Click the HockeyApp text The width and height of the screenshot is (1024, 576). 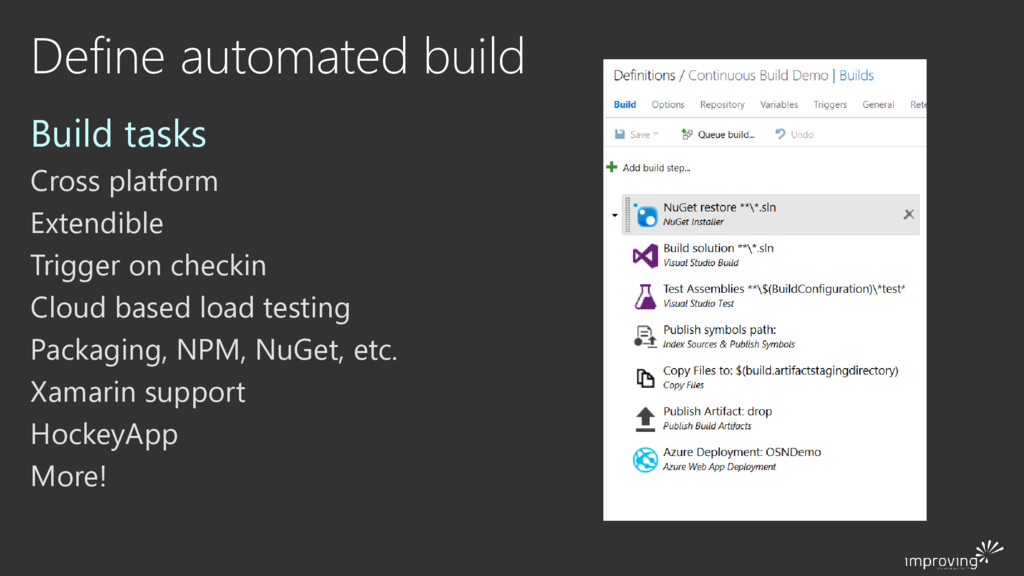(x=104, y=435)
